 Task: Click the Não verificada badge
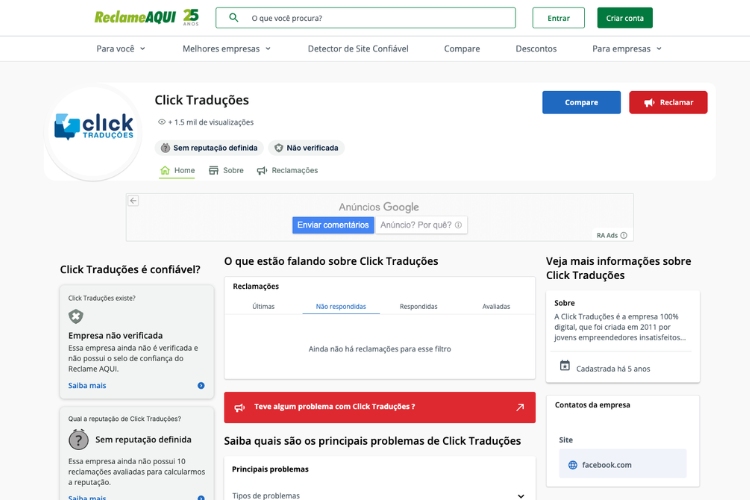point(306,148)
